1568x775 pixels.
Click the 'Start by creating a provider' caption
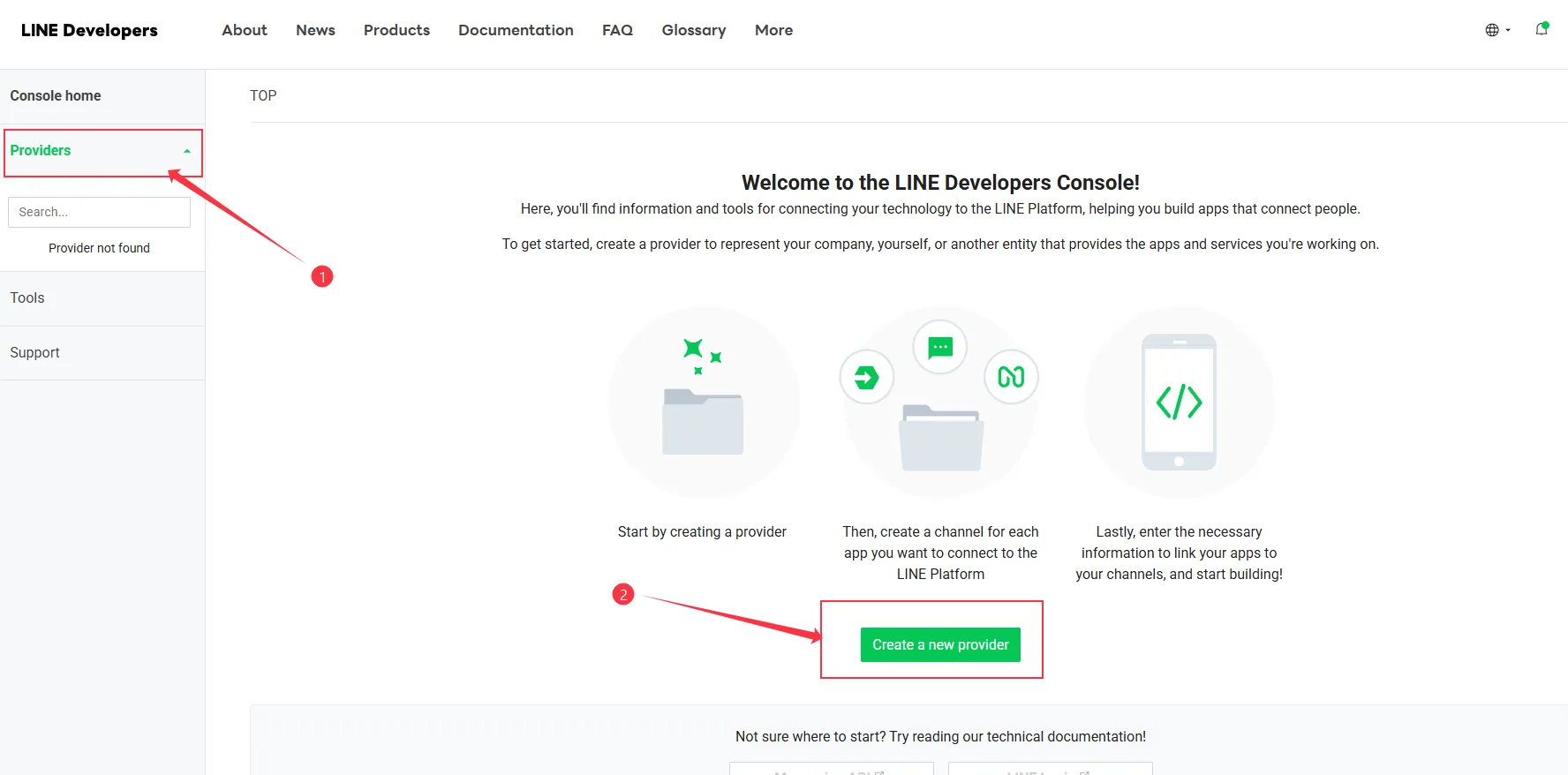(702, 531)
